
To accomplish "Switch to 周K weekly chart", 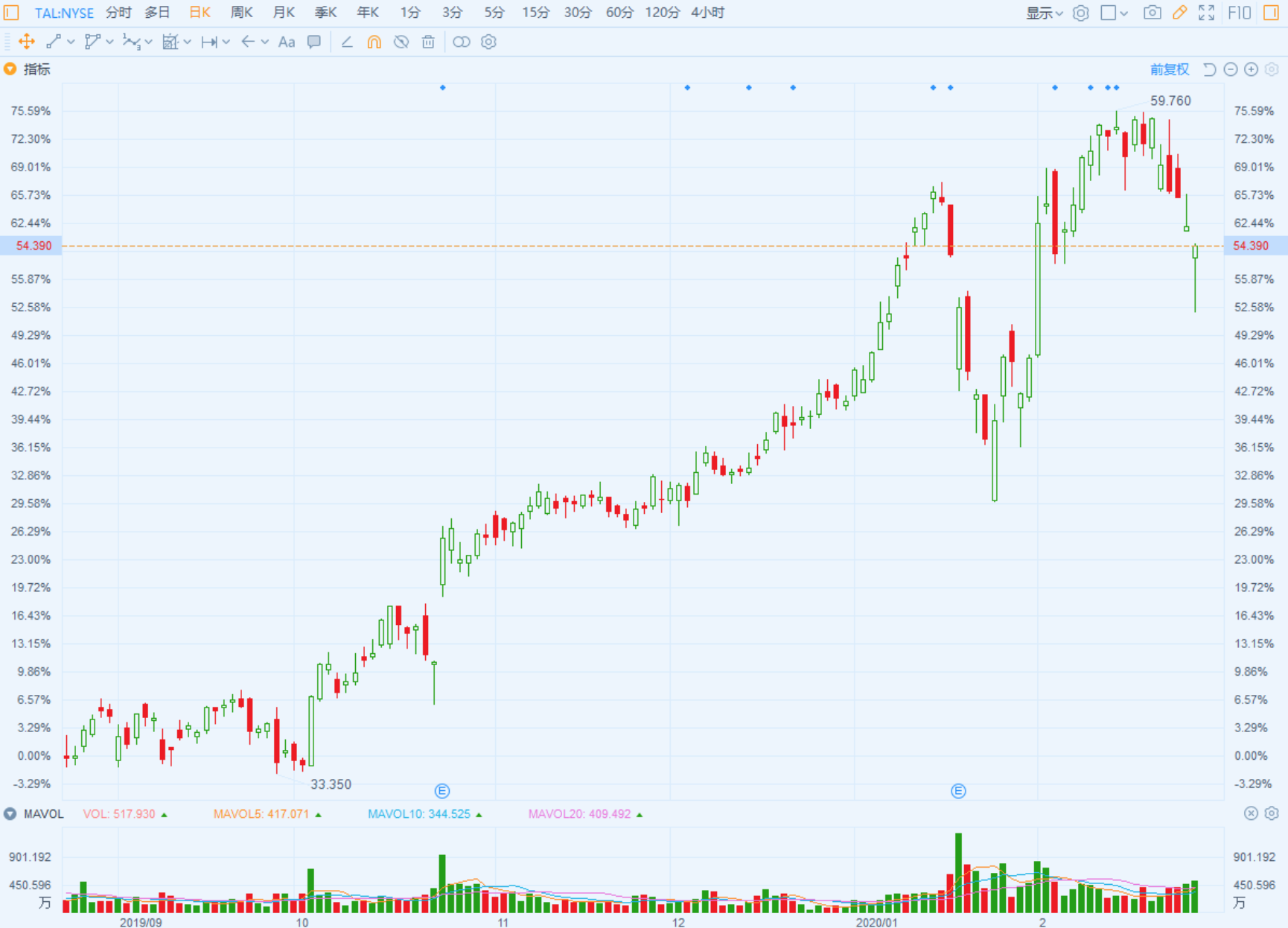I will [x=241, y=13].
